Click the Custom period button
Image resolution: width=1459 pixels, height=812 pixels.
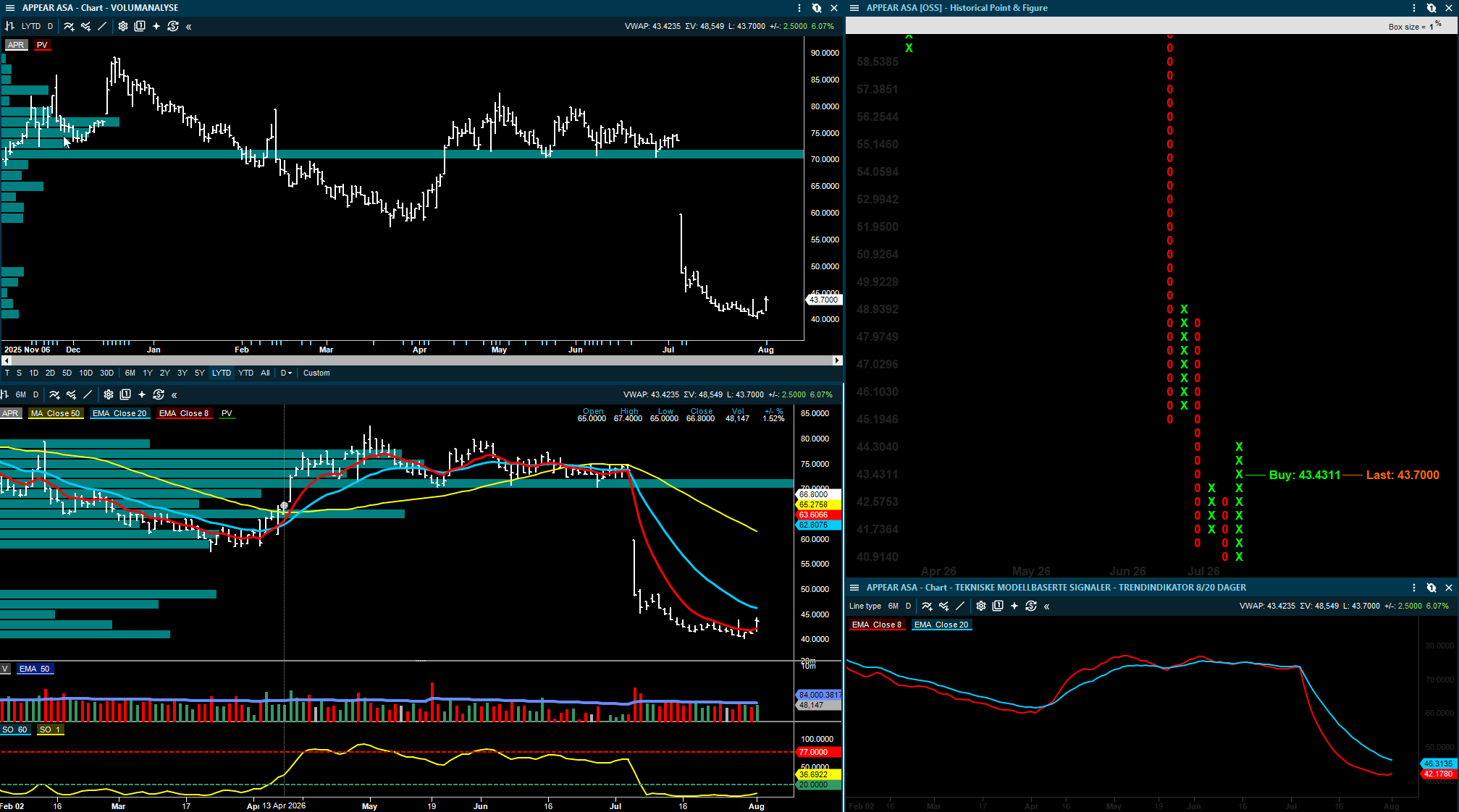point(316,373)
